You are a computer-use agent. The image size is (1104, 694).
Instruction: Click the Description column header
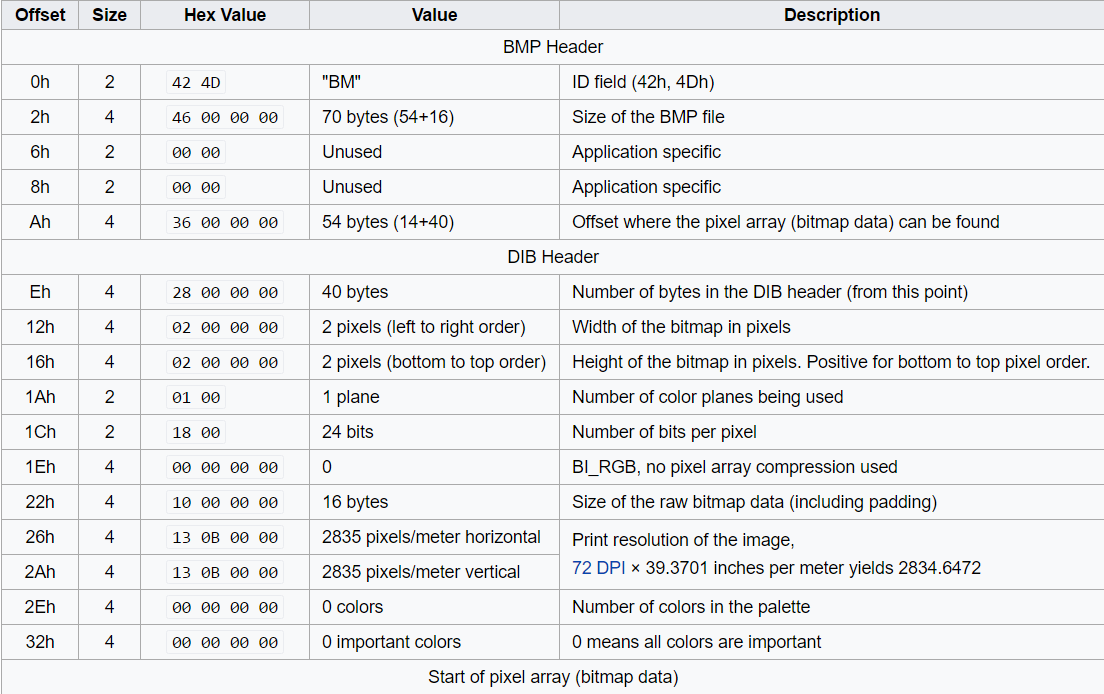[831, 15]
